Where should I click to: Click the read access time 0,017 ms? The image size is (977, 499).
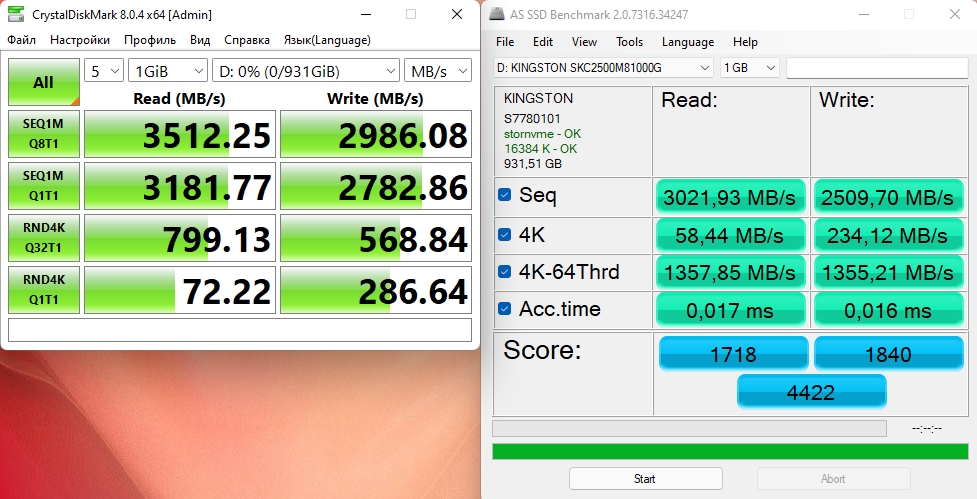[730, 310]
